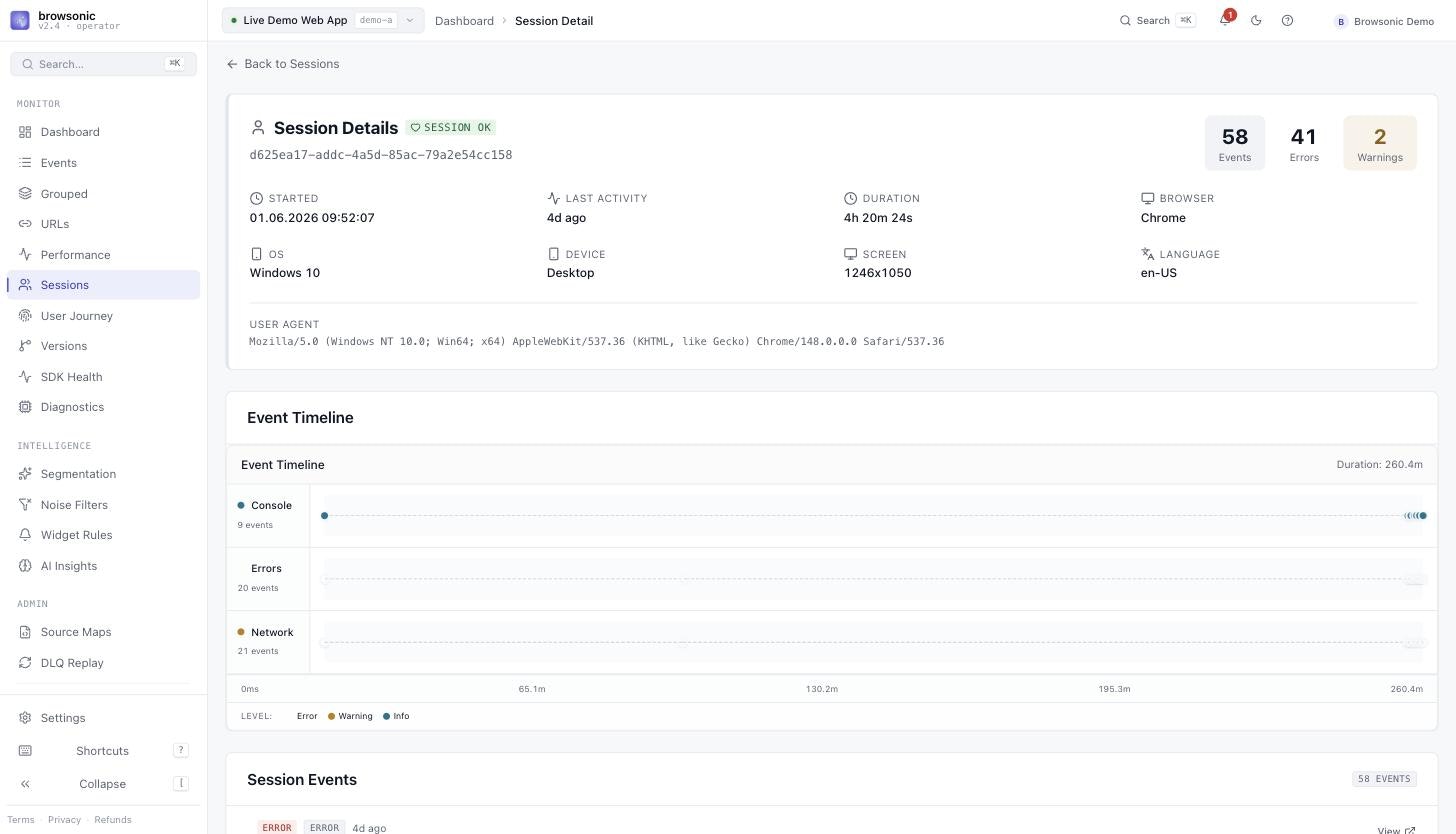Click the Browsonic Demo user avatar
This screenshot has width=1456, height=834.
1341,21
